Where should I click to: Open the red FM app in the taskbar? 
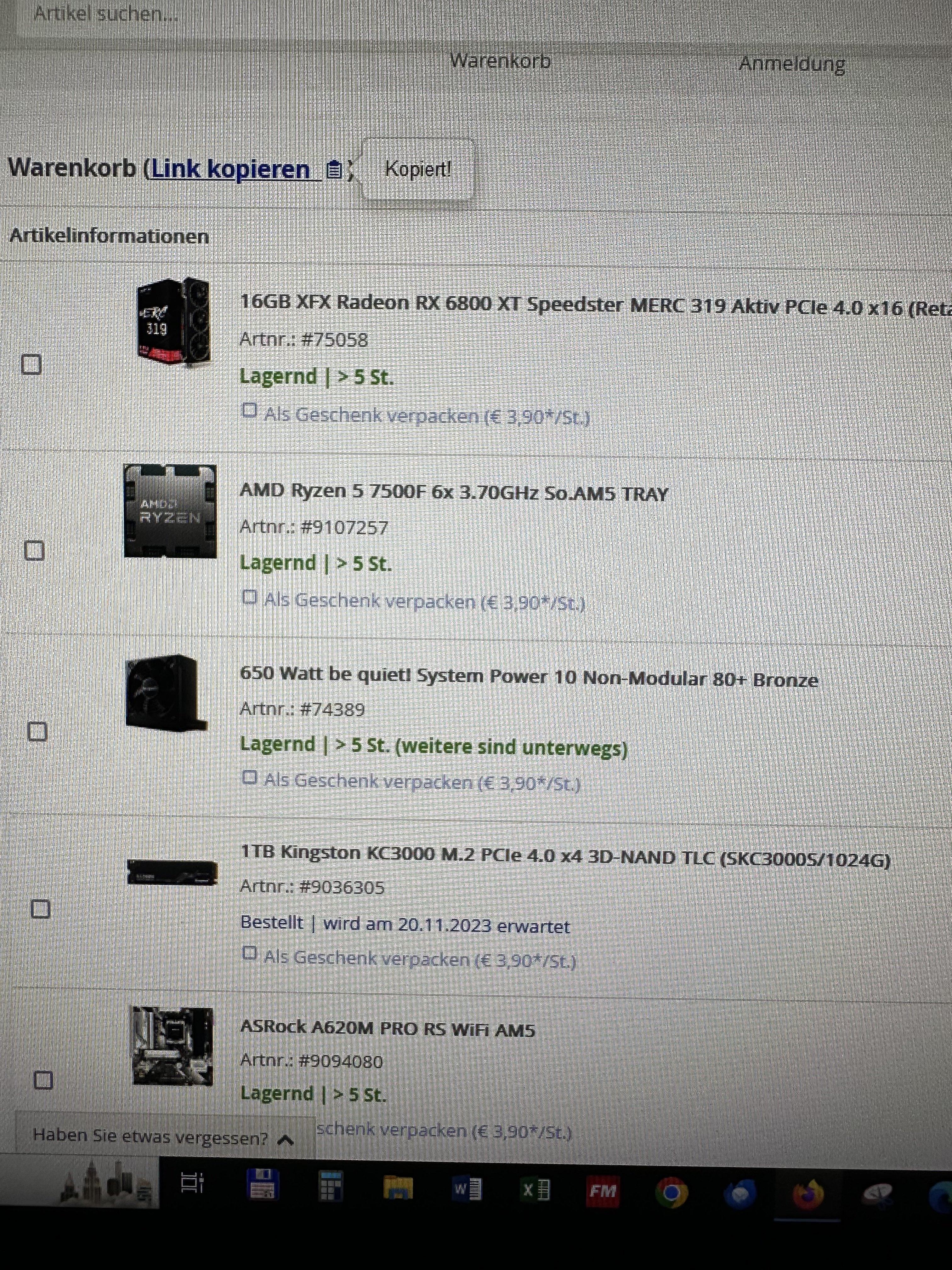pos(603,1191)
